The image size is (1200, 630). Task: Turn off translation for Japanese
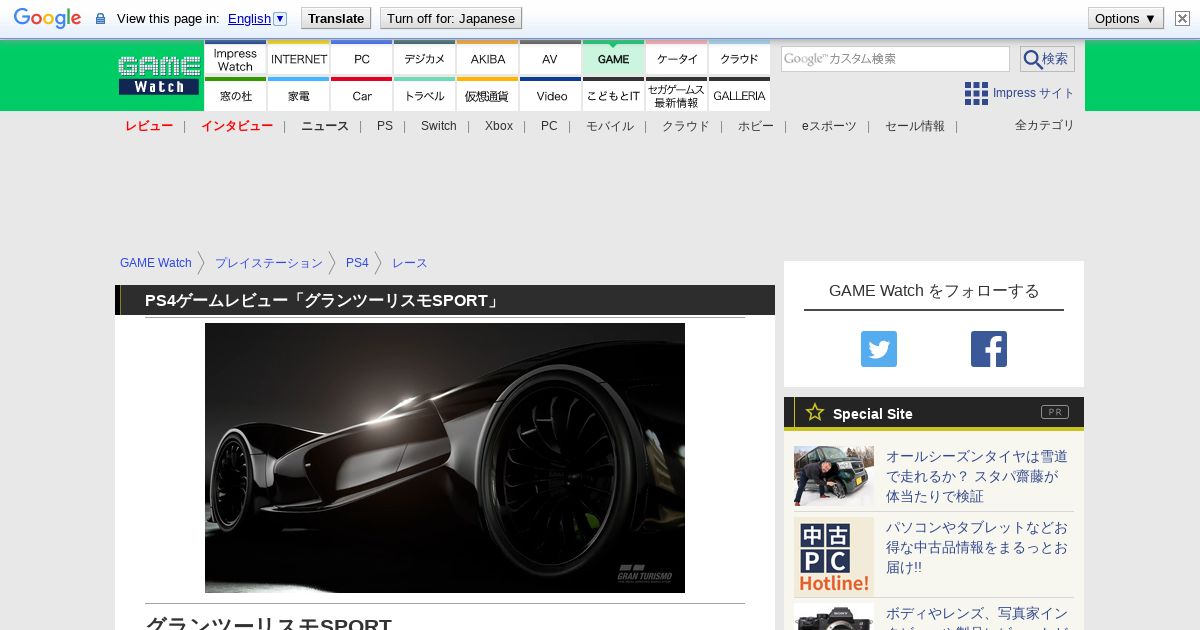tap(450, 18)
